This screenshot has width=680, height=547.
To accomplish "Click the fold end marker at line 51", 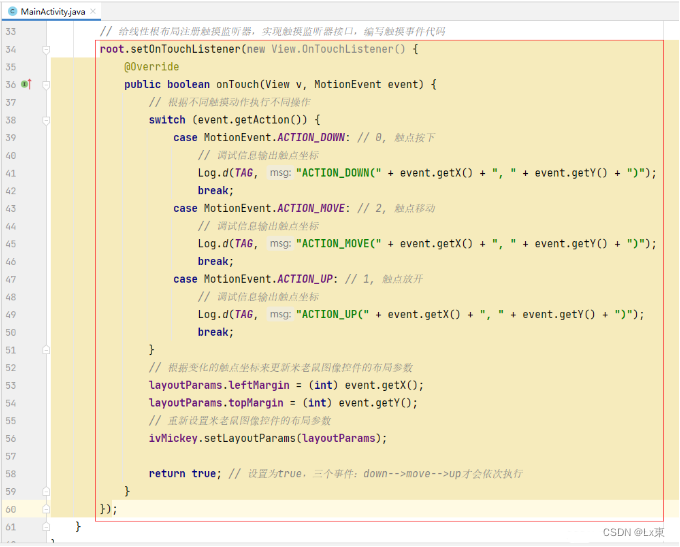I will pos(46,350).
